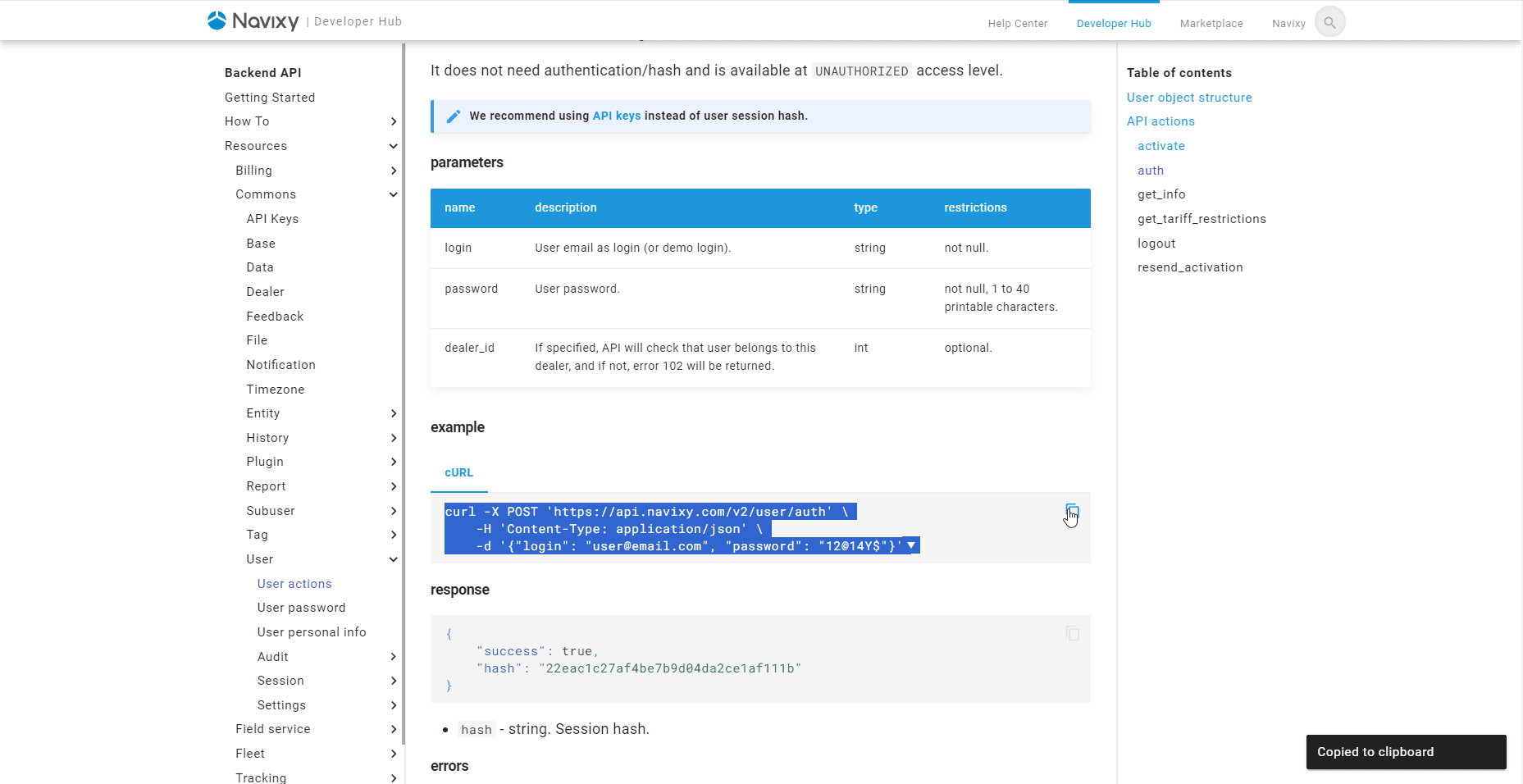Jump to User object structure
This screenshot has height=784, width=1523.
coord(1189,98)
